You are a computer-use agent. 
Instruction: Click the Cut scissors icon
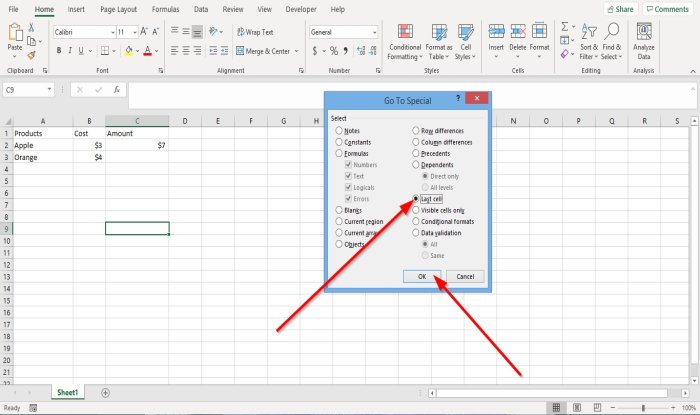31,28
